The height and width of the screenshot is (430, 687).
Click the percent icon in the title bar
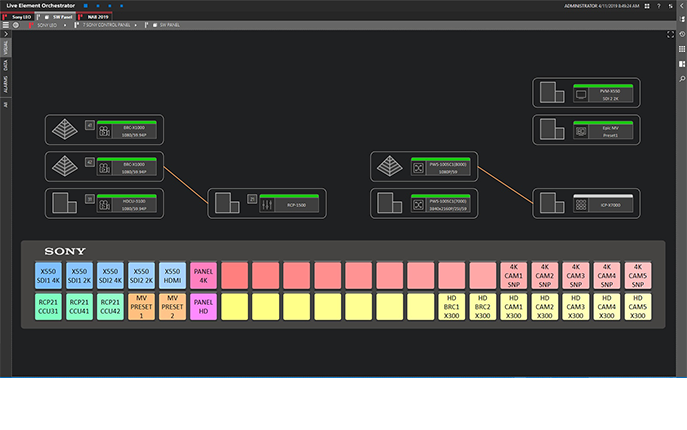(x=670, y=6)
